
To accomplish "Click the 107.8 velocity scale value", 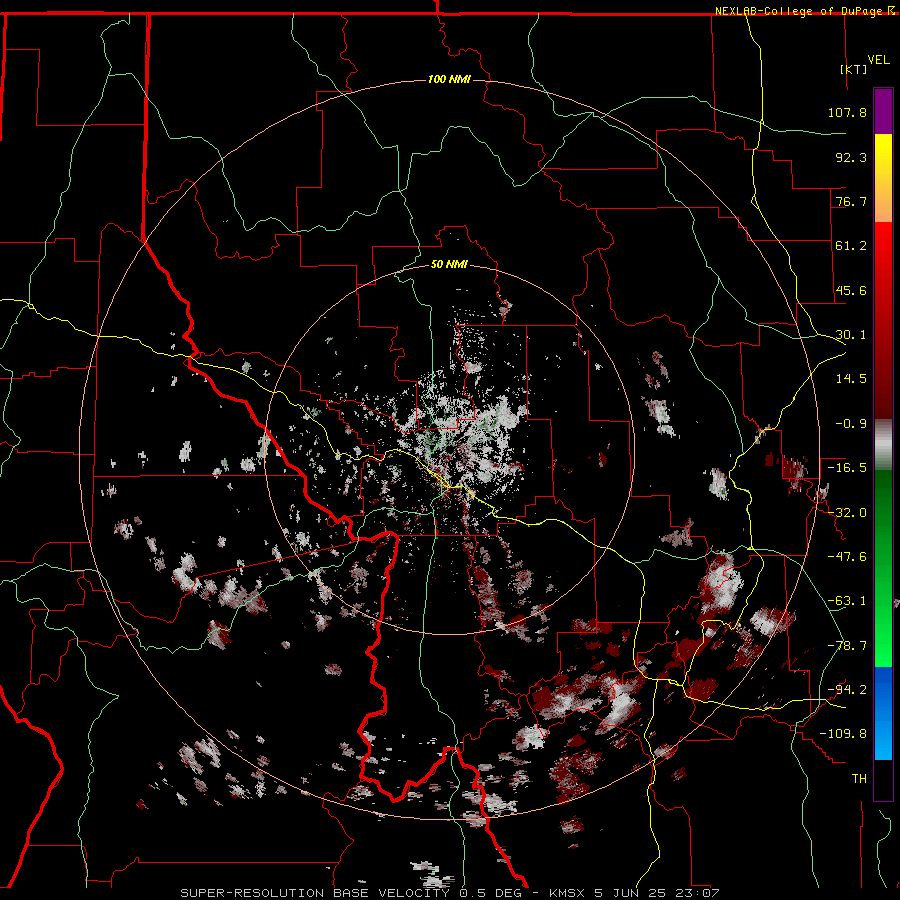I will 847,112.
